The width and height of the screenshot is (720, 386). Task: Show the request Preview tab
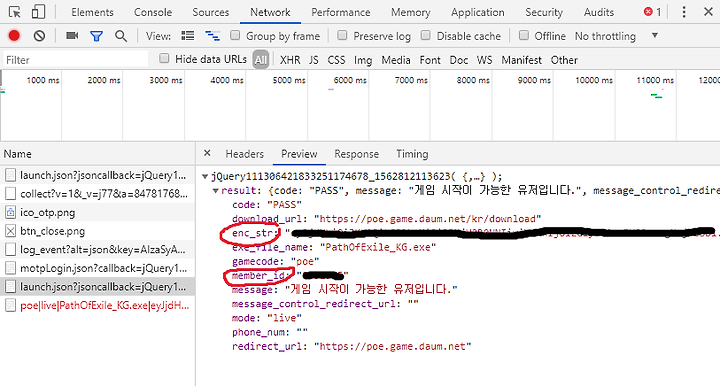click(299, 154)
